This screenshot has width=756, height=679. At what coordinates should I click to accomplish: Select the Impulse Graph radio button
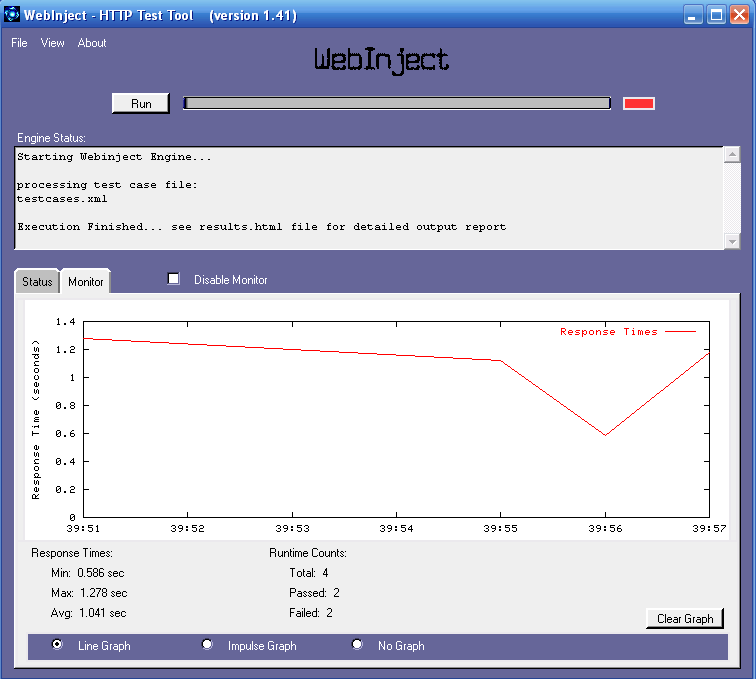pos(207,644)
